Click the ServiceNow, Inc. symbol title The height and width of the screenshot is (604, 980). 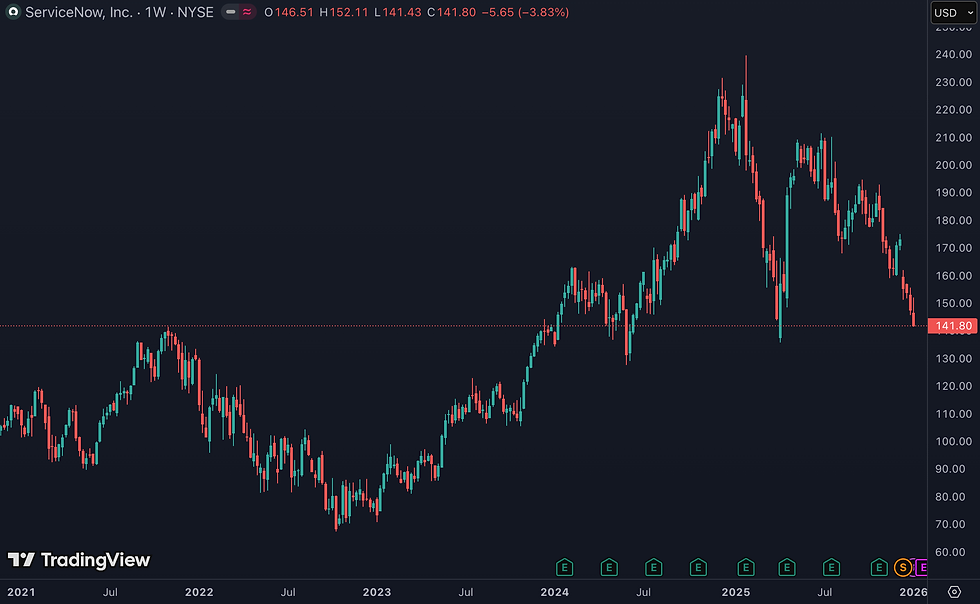point(79,12)
